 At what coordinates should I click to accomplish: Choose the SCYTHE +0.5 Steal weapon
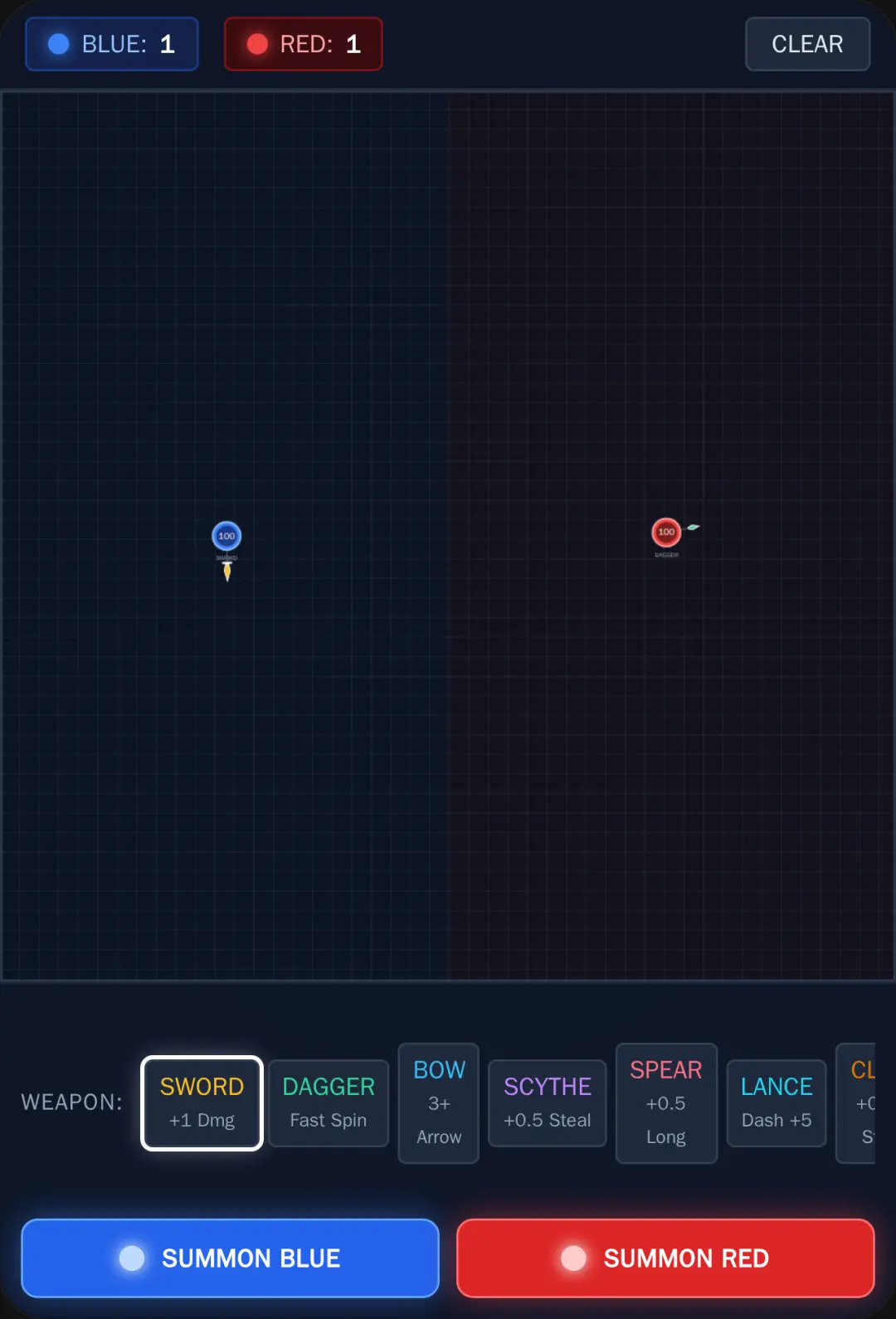point(548,1103)
